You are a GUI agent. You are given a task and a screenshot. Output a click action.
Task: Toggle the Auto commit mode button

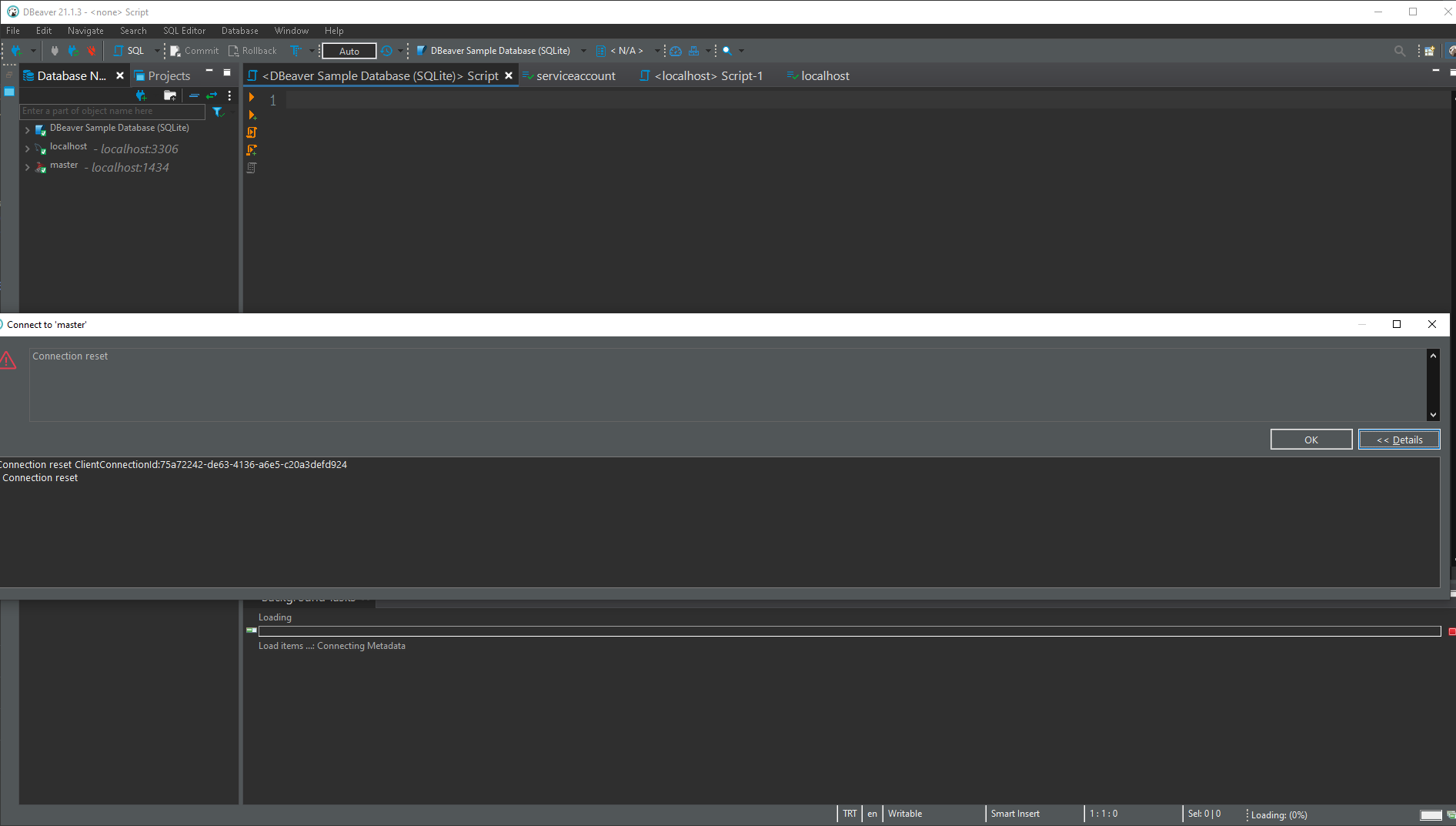tap(349, 50)
